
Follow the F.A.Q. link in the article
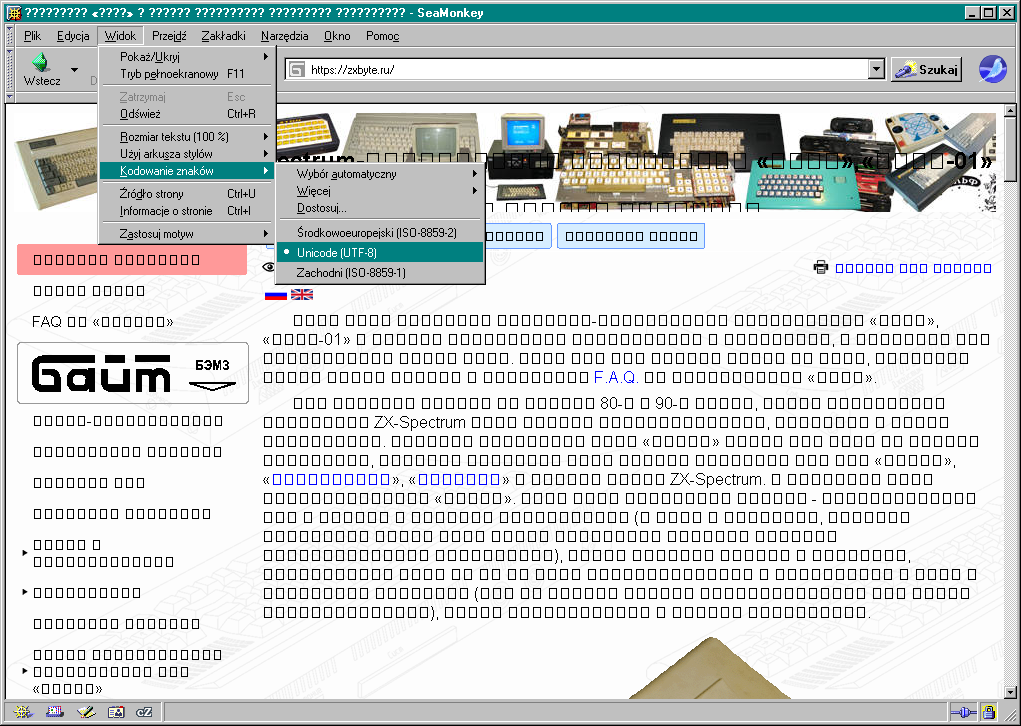point(615,377)
